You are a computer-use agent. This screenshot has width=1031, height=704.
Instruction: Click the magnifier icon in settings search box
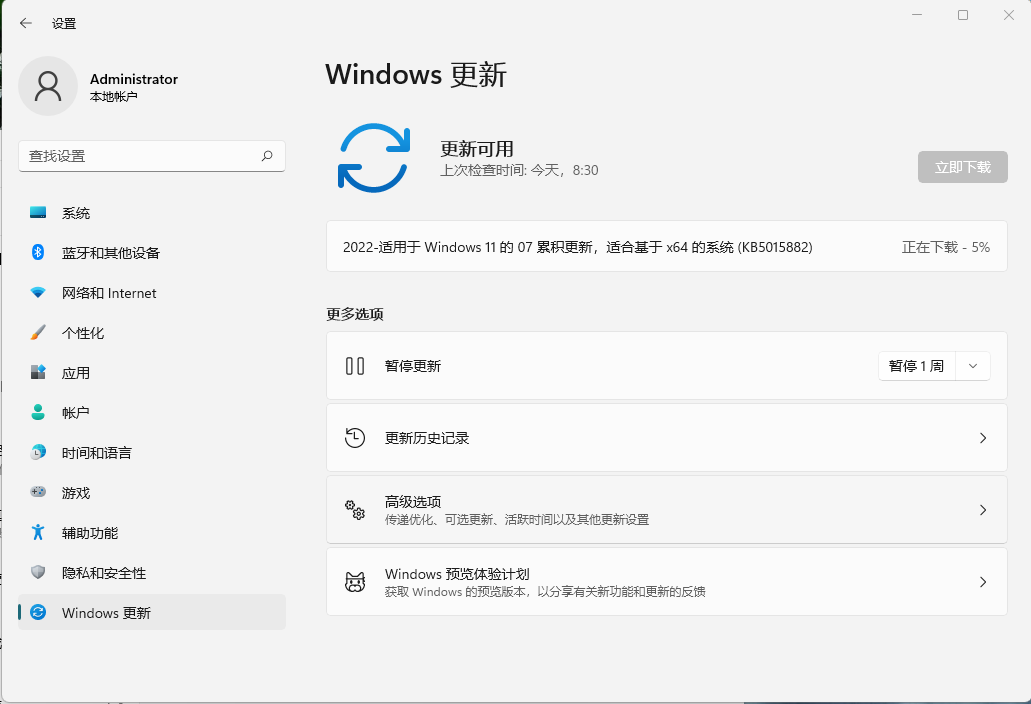tap(267, 156)
